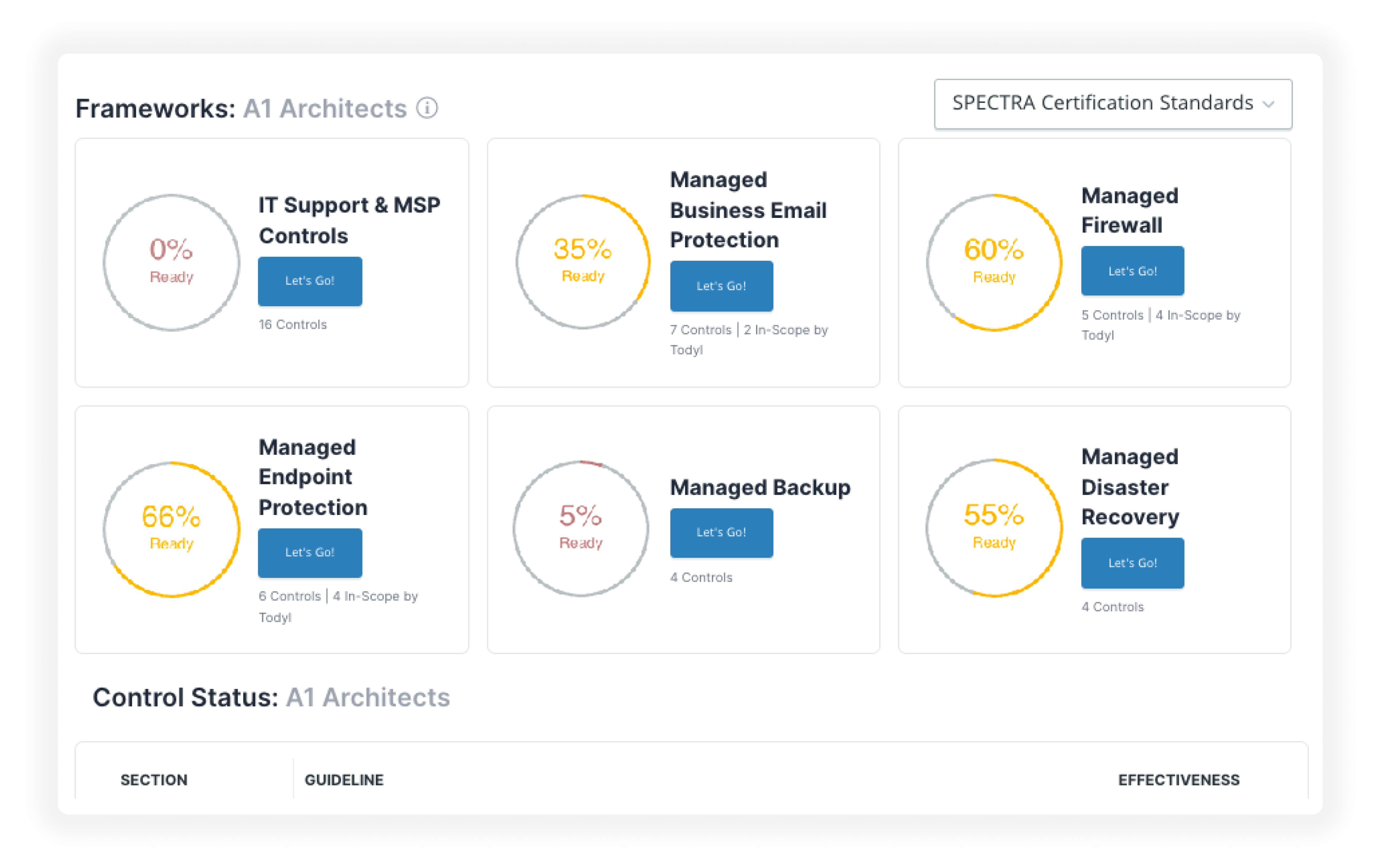The image size is (1380, 868).
Task: Click the 5 Controls | 4 In-Scope text
Action: pos(1161,325)
